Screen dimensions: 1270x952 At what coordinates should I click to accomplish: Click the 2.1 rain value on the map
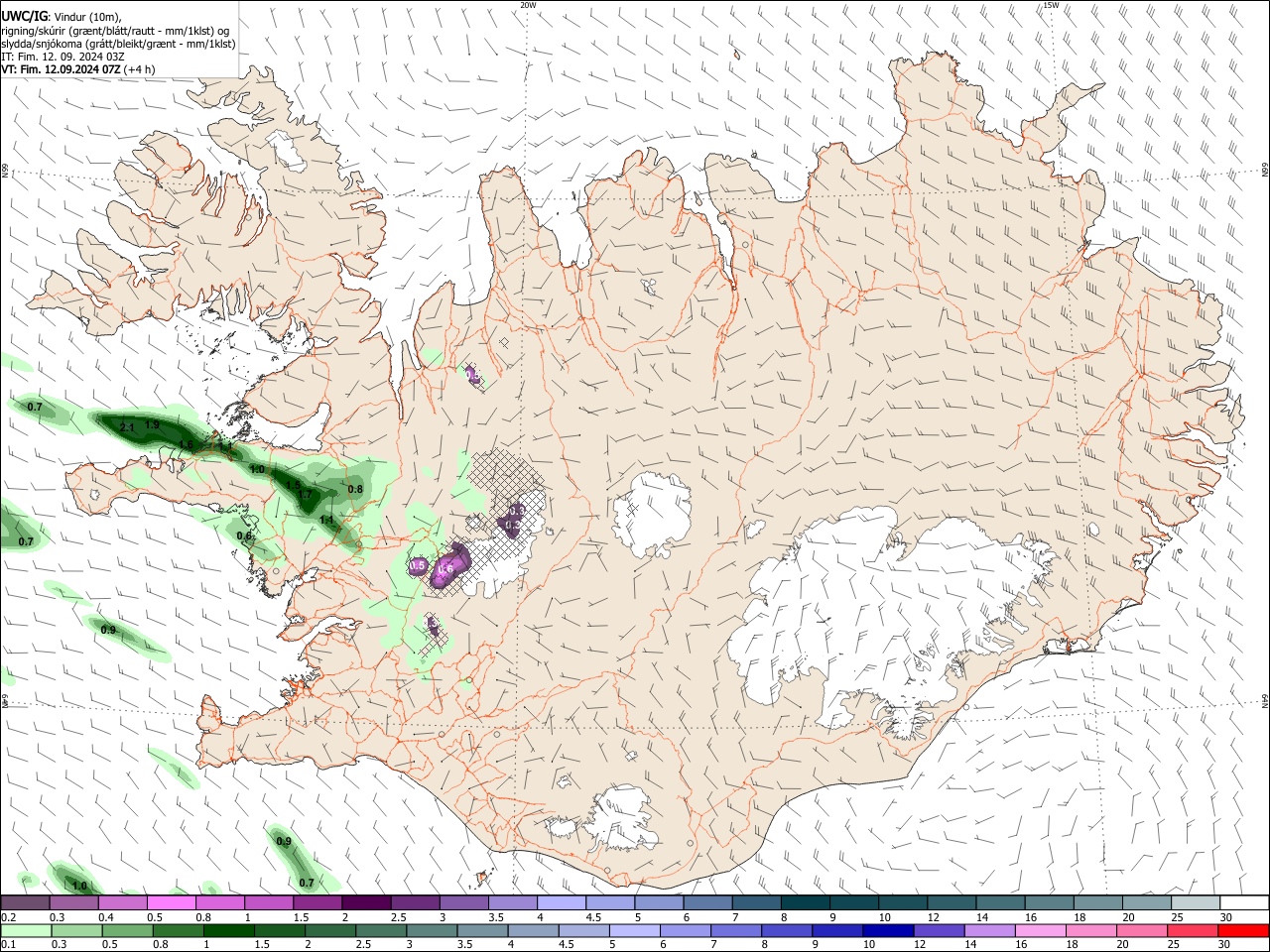point(127,427)
